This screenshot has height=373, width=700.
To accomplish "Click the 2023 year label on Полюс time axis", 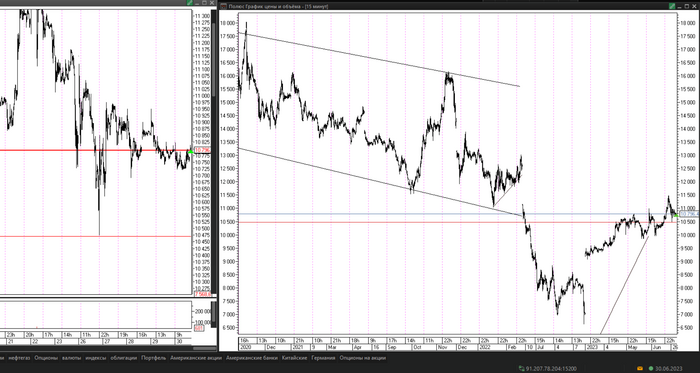I will click(x=592, y=347).
